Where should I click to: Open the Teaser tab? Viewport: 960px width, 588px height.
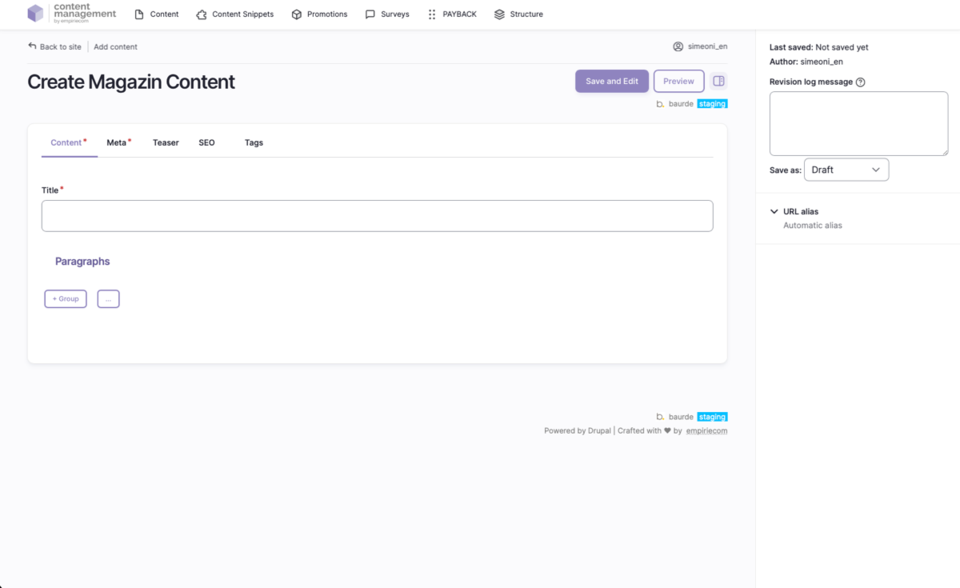pos(165,142)
